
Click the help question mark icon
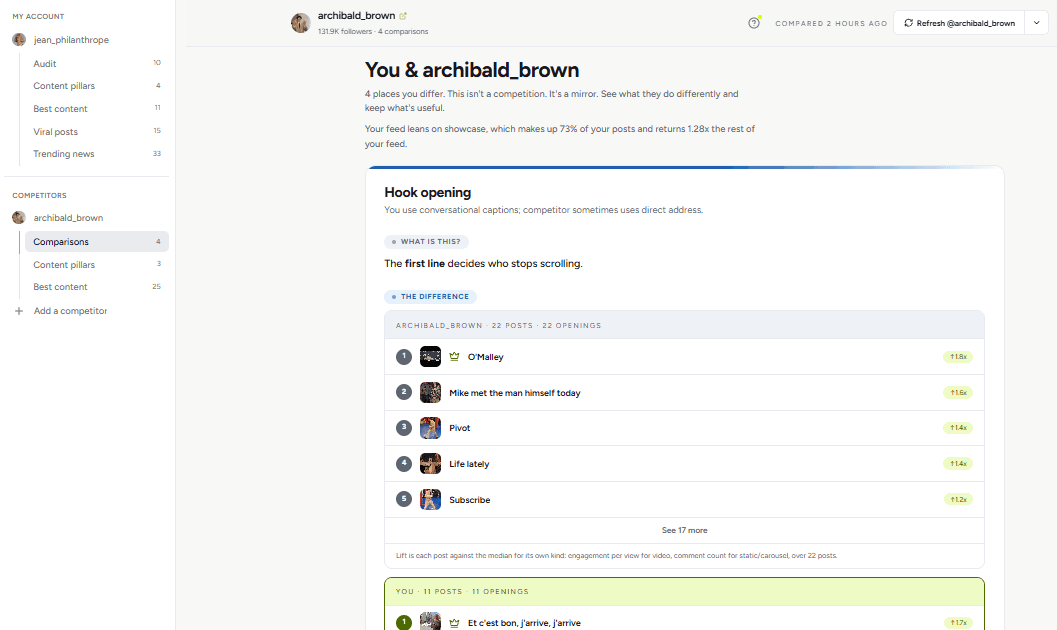click(754, 23)
